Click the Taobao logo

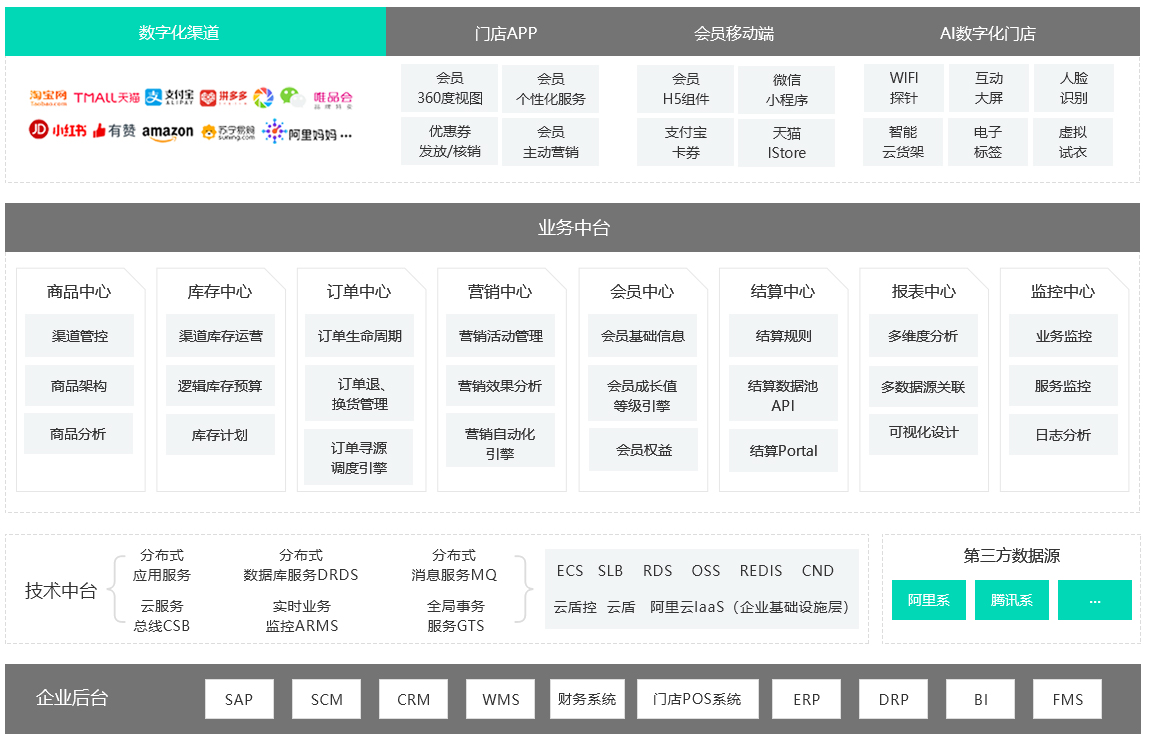pyautogui.click(x=48, y=97)
